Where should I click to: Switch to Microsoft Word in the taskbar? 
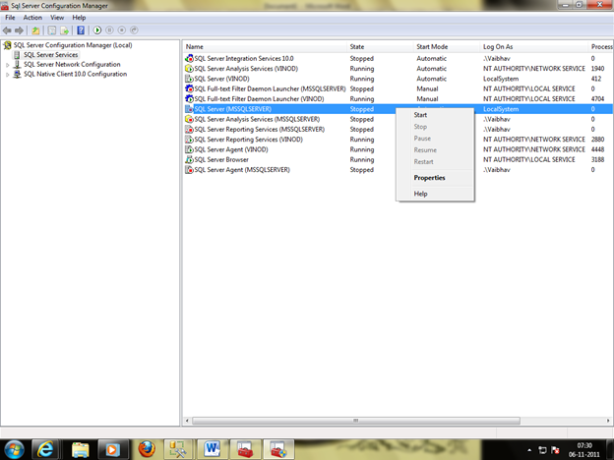tap(211, 449)
